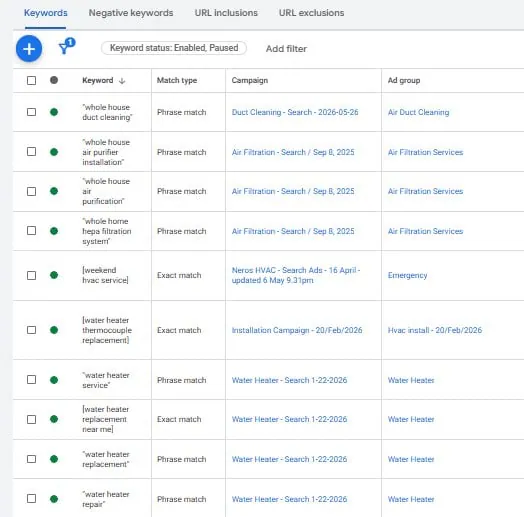Open Water Heater campaign in replacement near me row
524x517 pixels.
pyautogui.click(x=289, y=419)
